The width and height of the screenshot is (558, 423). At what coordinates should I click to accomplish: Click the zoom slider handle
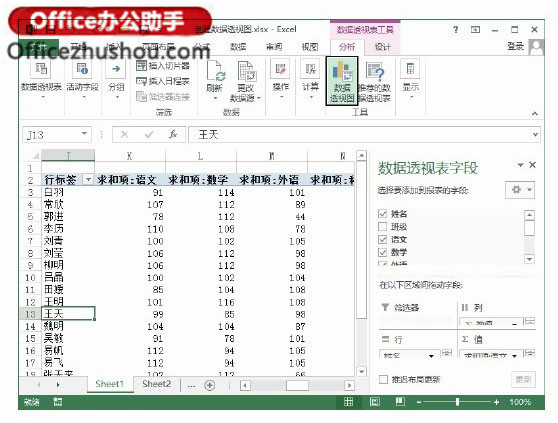[x=457, y=402]
